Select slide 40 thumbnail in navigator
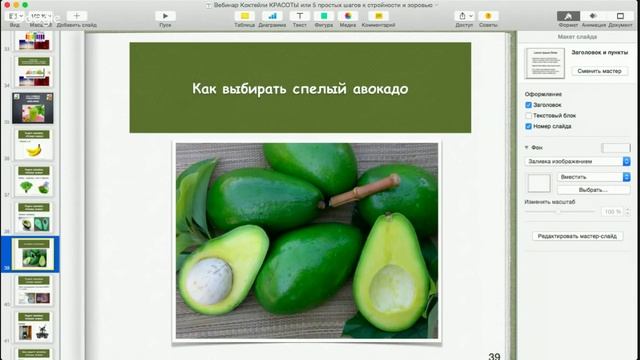The height and width of the screenshot is (360, 640). coord(34,290)
